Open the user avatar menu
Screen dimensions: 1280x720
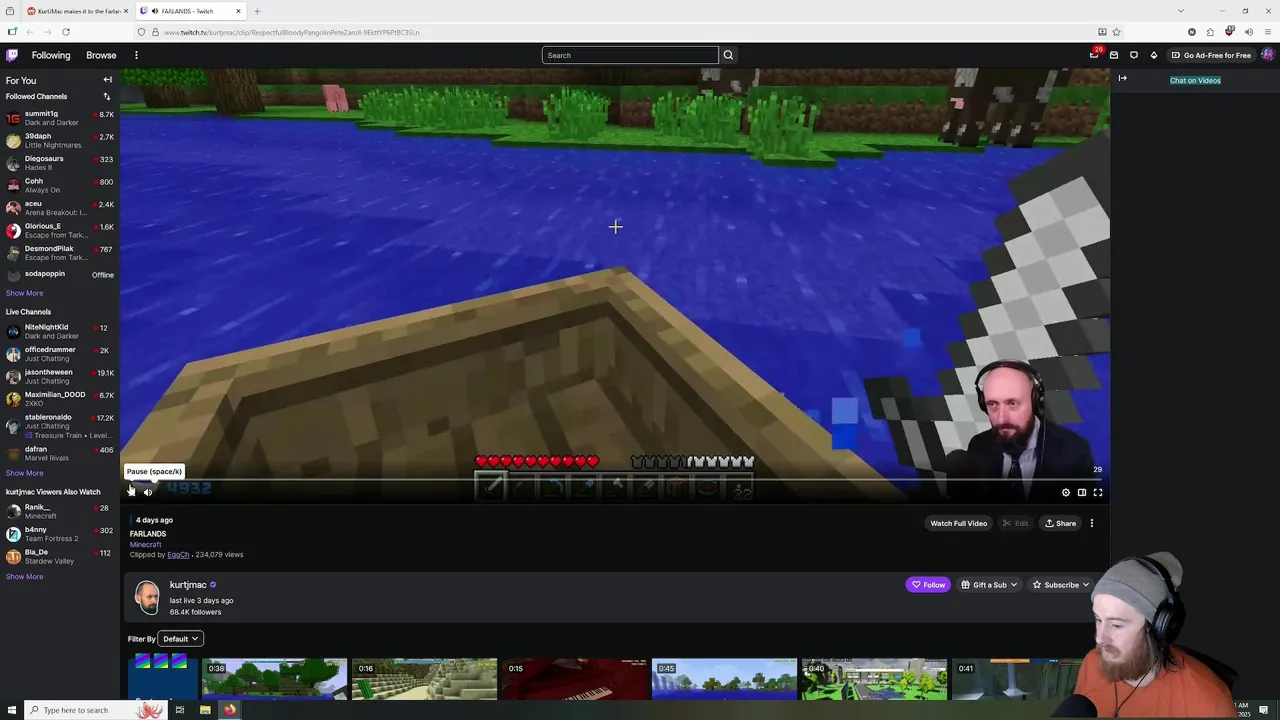coord(1268,55)
